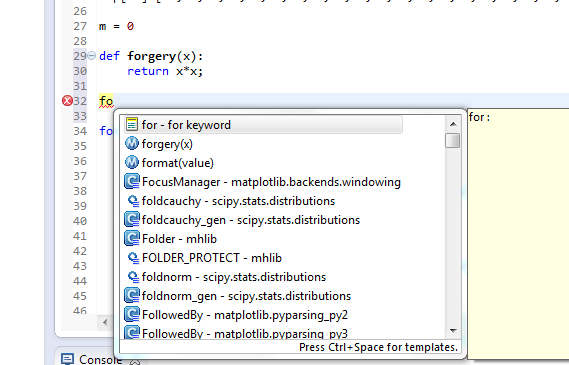
Task: Click the editor horizontal scroll-left arrow
Action: [x=105, y=322]
